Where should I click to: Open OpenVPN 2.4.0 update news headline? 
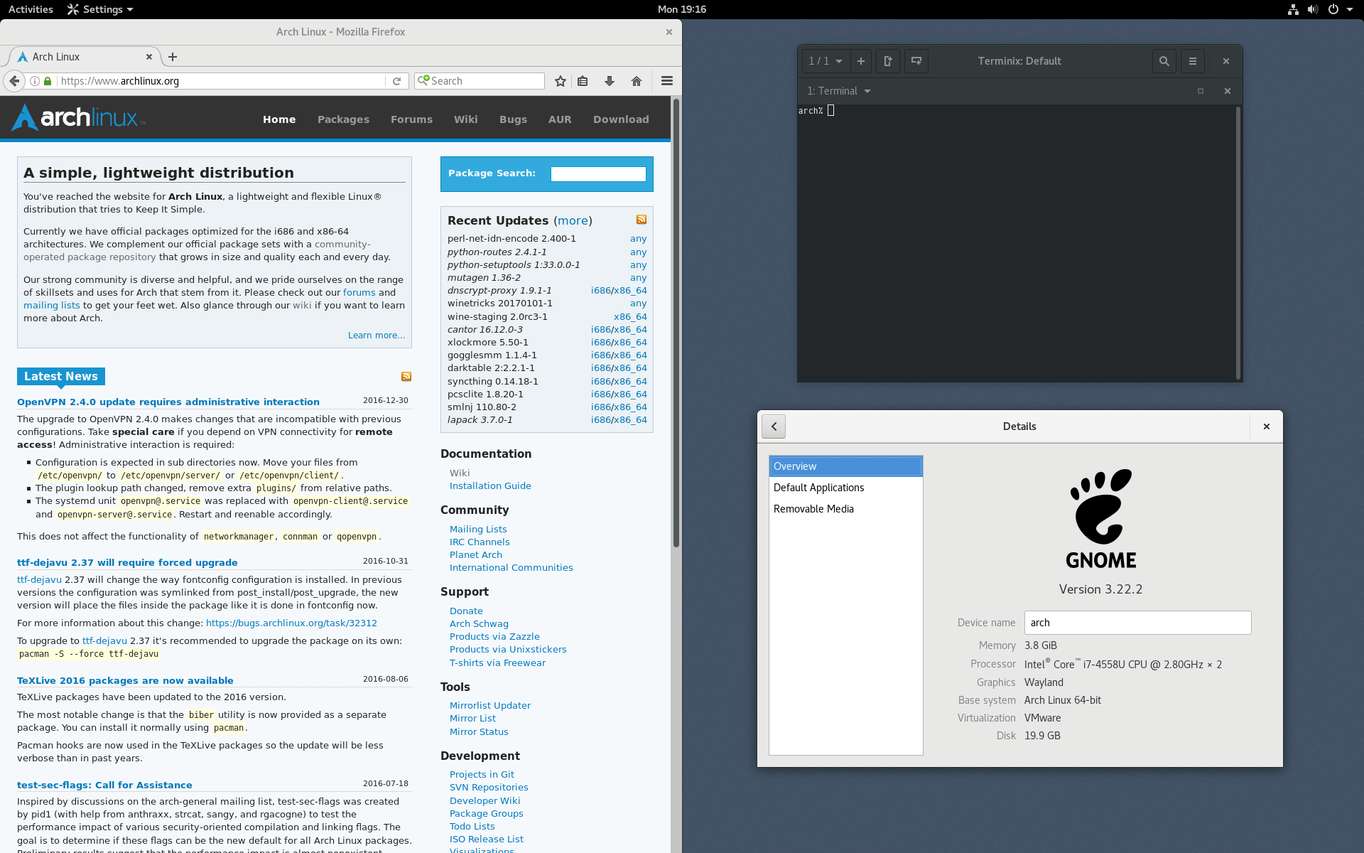coord(168,402)
